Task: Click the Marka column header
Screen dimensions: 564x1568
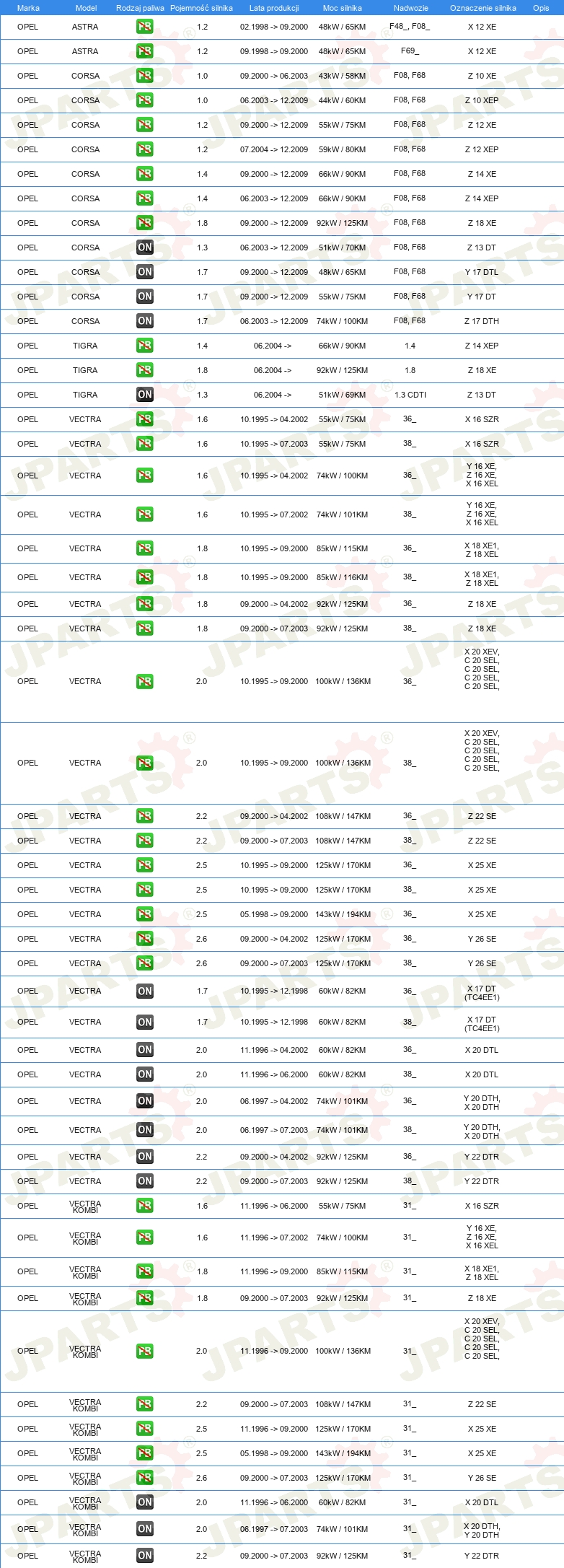Action: pos(28,8)
